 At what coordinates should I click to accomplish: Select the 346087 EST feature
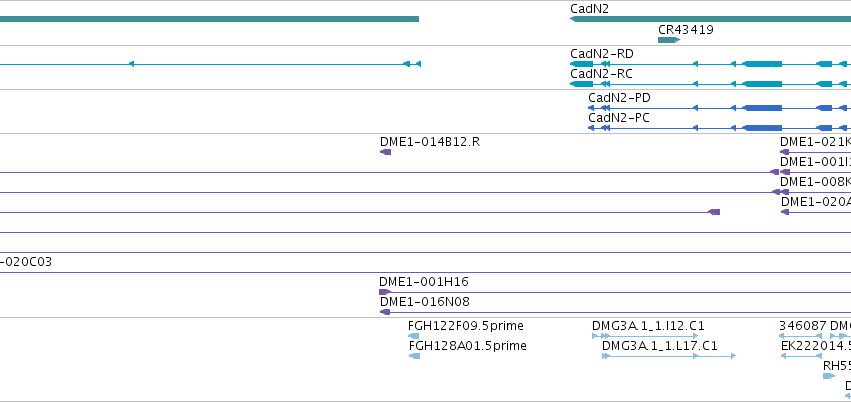click(801, 336)
